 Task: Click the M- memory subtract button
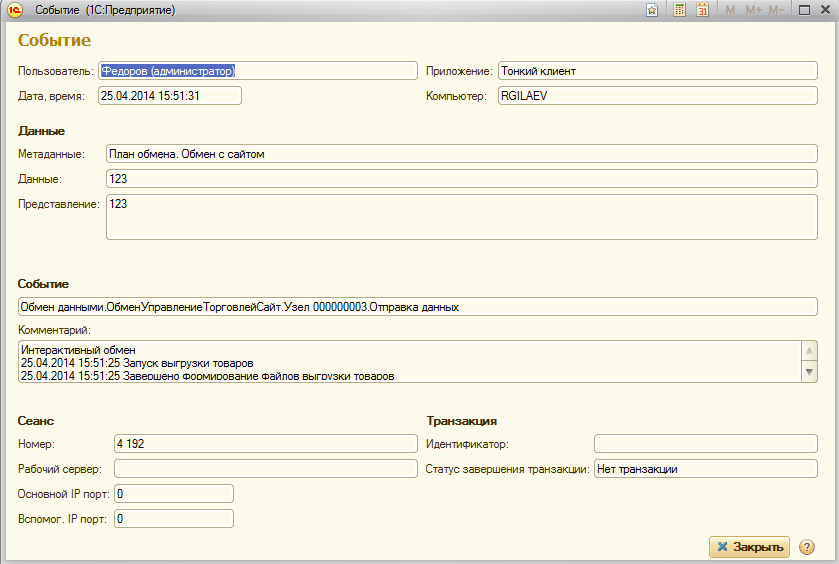[779, 10]
